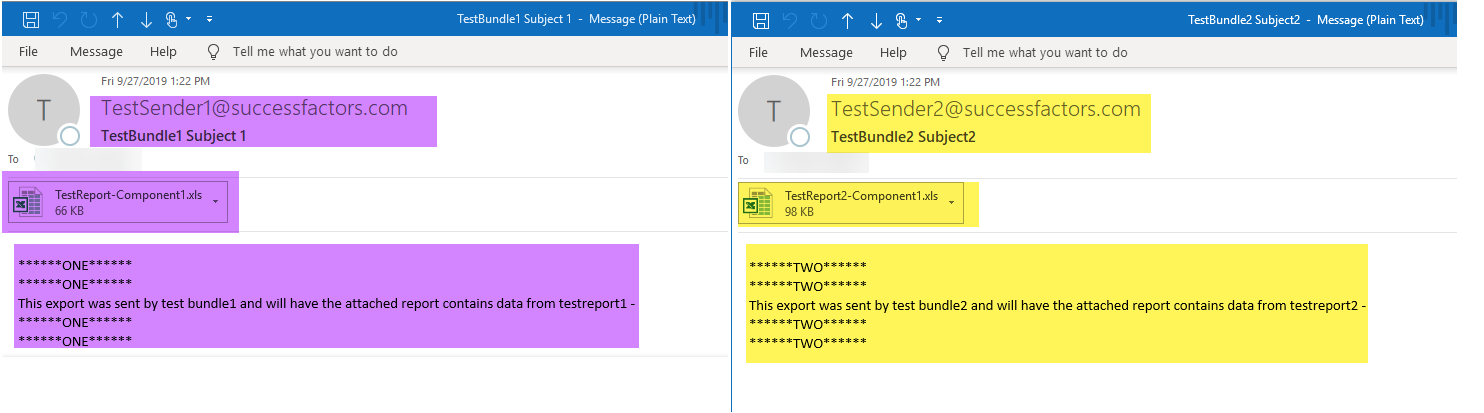Open Message tab in TestBundle1 window

pos(96,52)
